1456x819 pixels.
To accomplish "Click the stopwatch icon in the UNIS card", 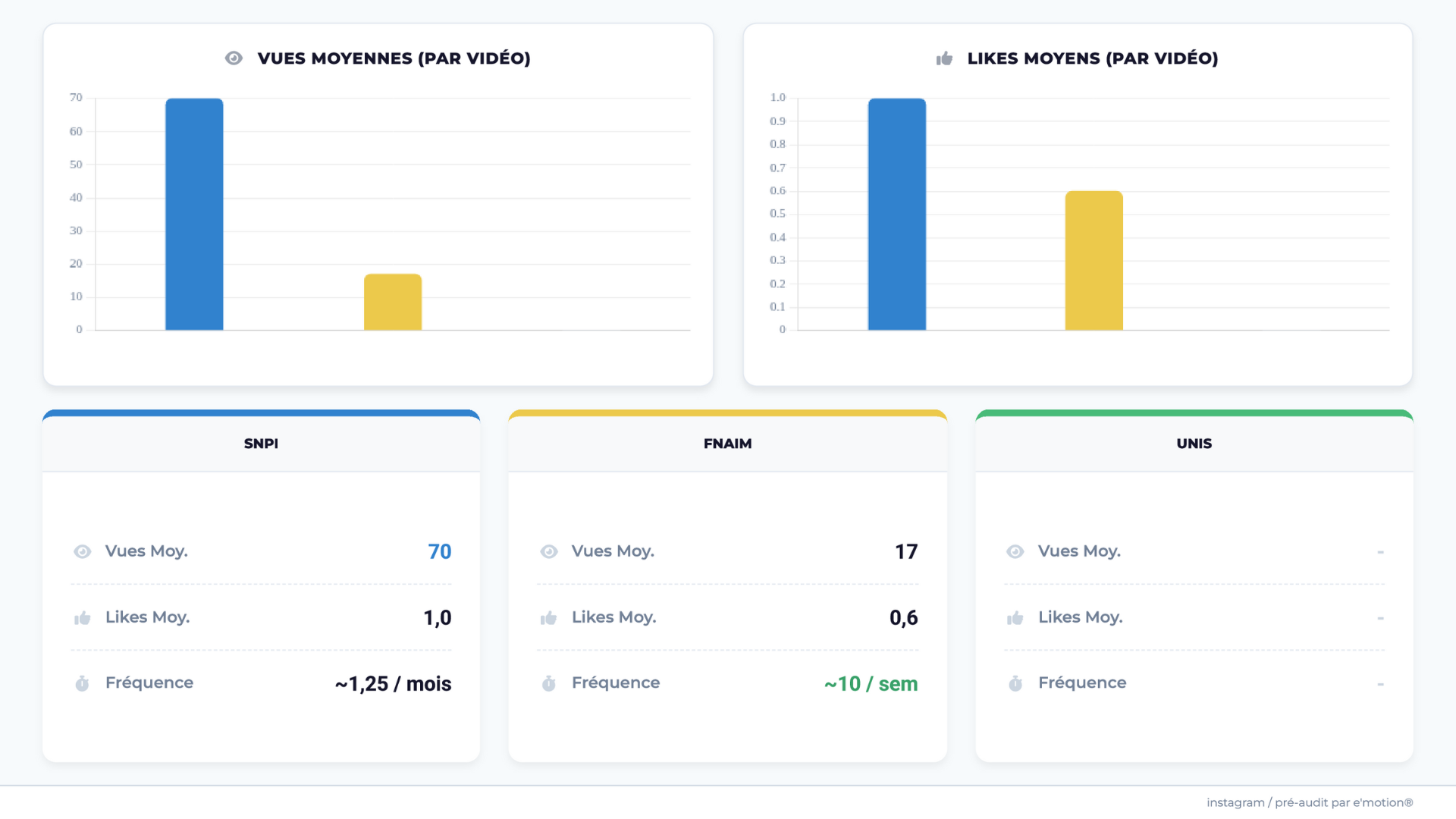I will [x=1015, y=684].
